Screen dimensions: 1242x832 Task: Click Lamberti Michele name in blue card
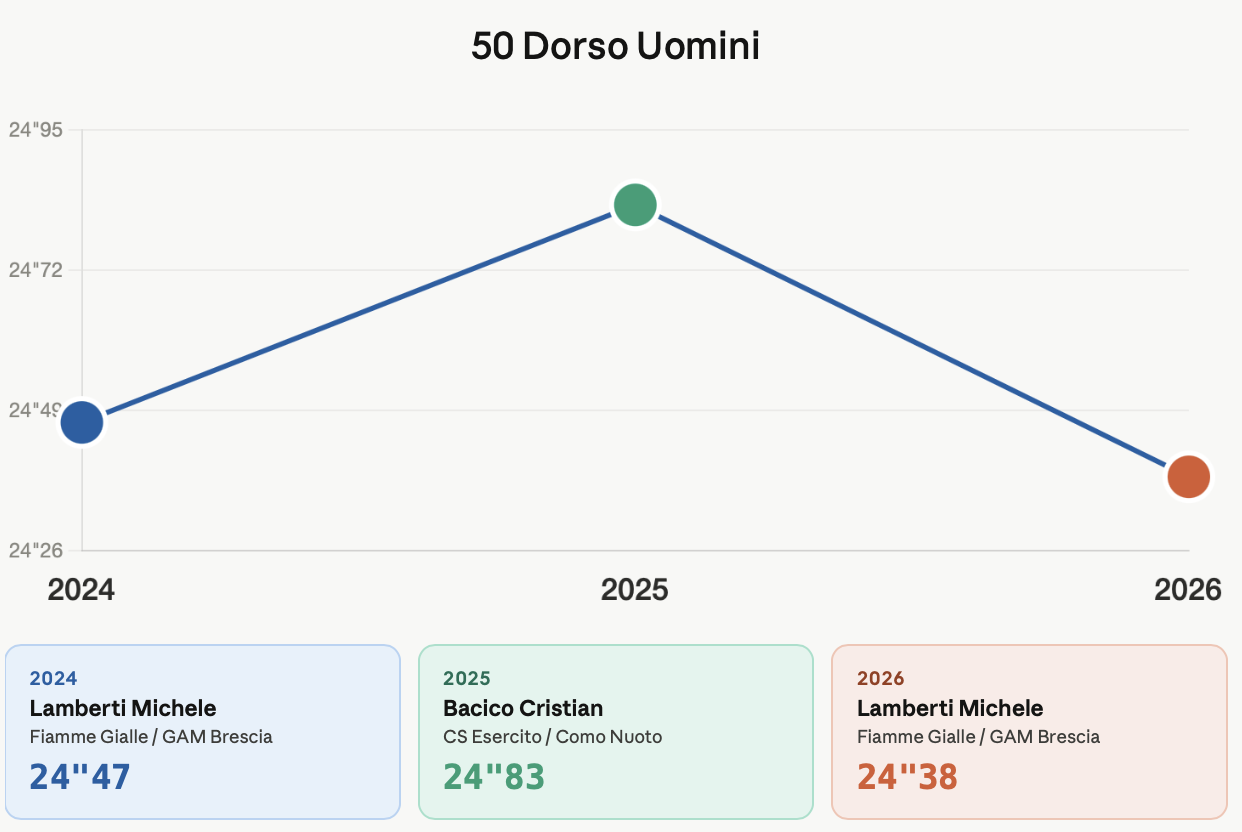point(123,708)
